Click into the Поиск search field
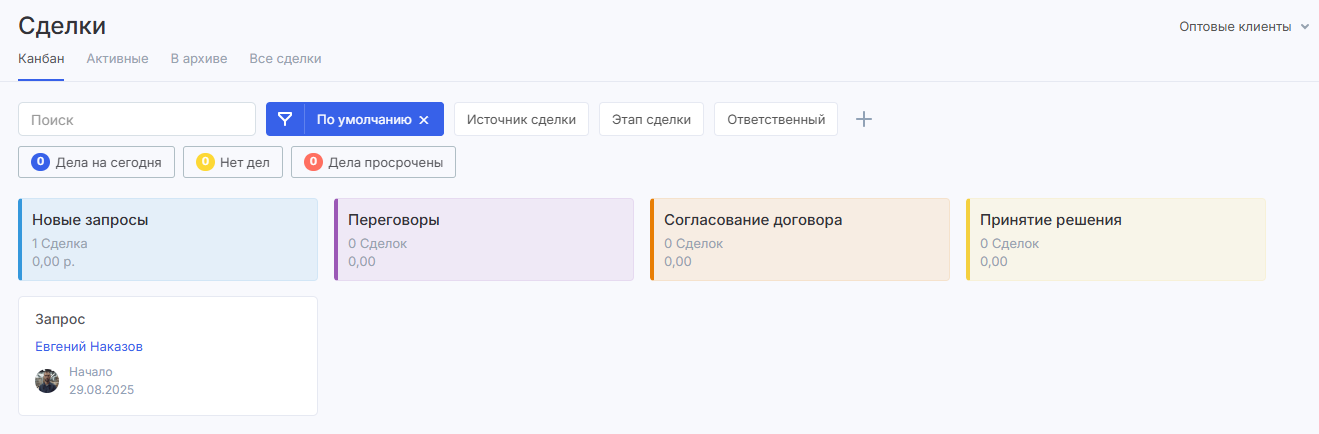 137,119
